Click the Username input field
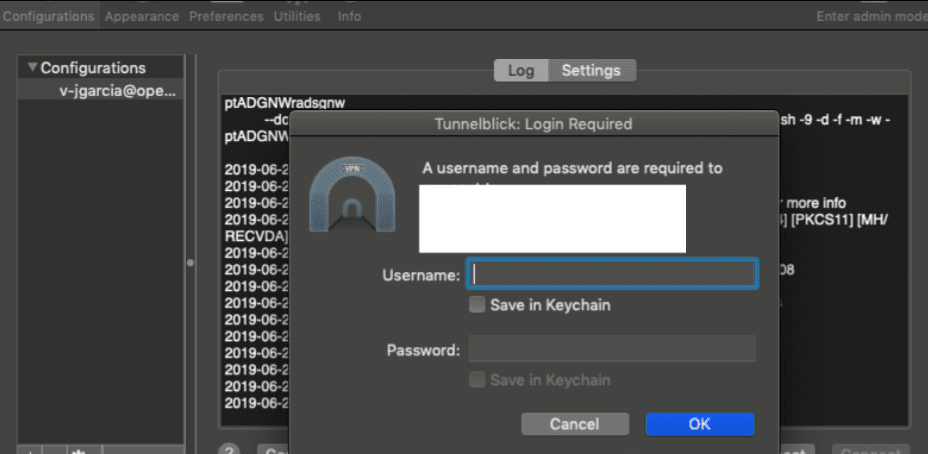This screenshot has height=454, width=928. tap(613, 273)
